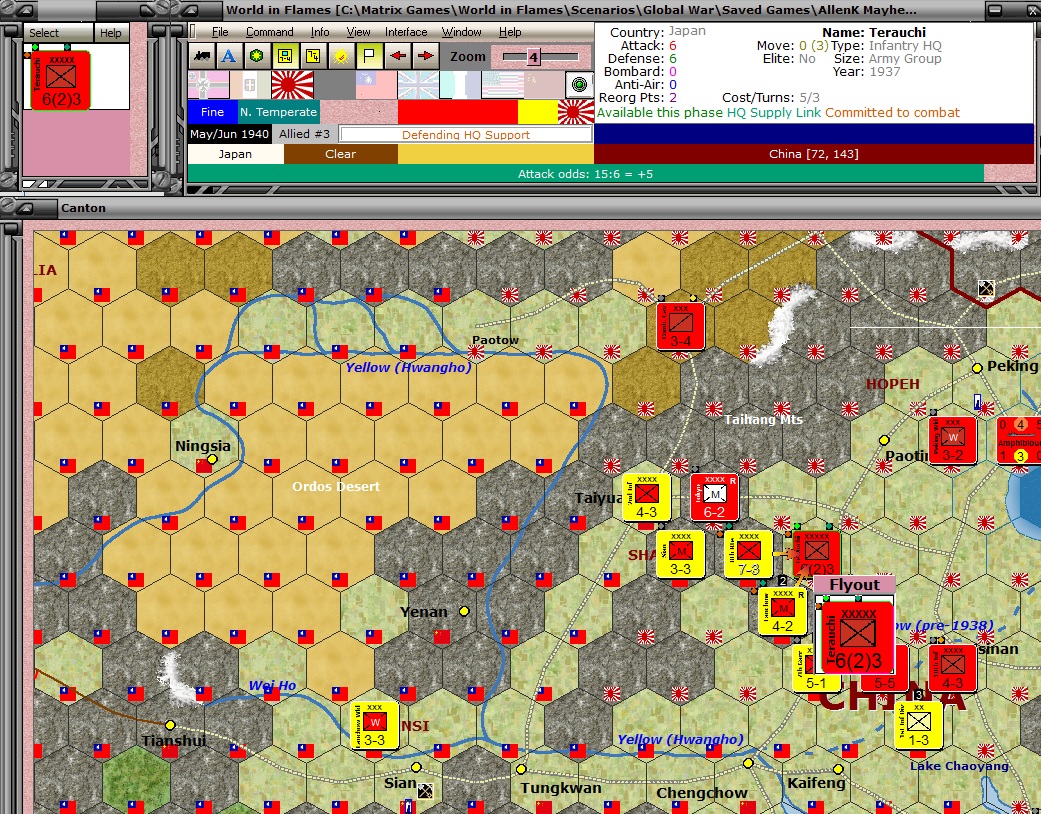Viewport: 1041px width, 814px height.
Task: Click the Ningsia city marker
Action: [212, 459]
